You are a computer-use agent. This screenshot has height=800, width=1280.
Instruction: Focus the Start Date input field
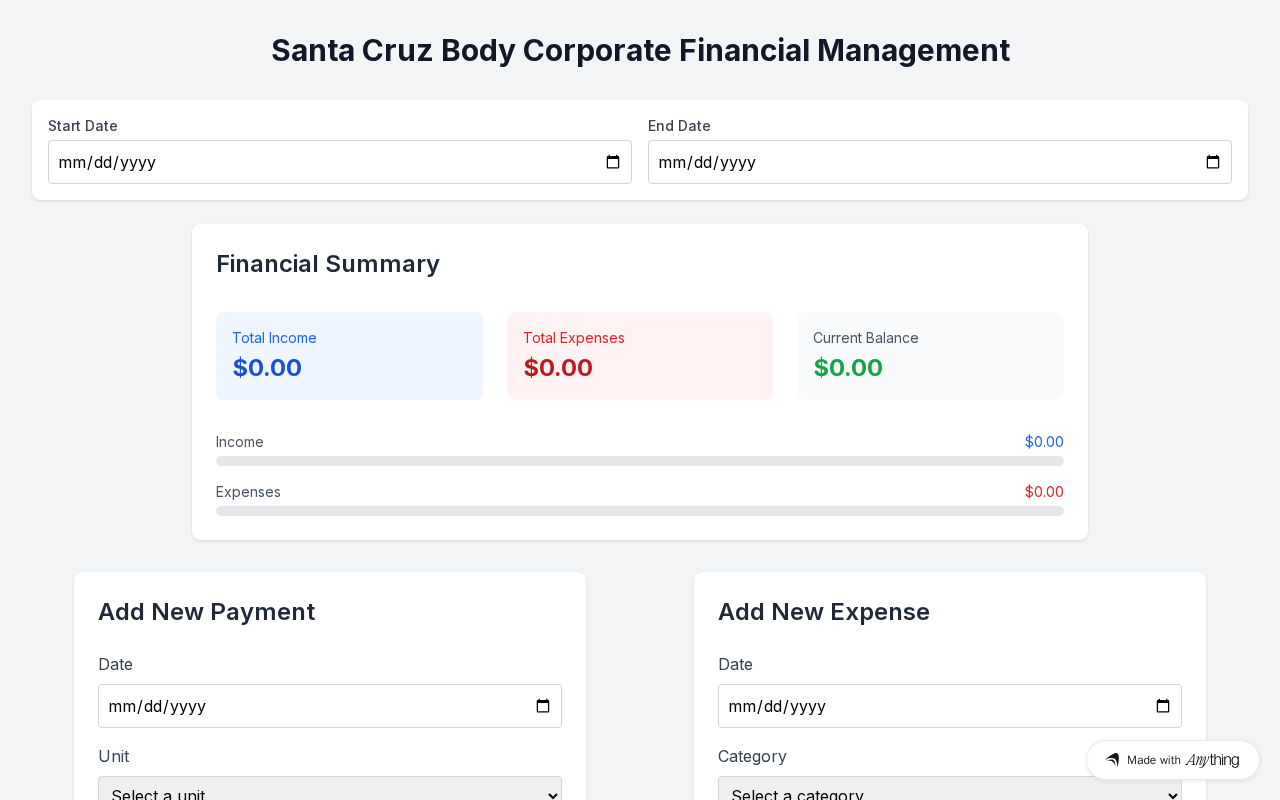[x=320, y=162]
